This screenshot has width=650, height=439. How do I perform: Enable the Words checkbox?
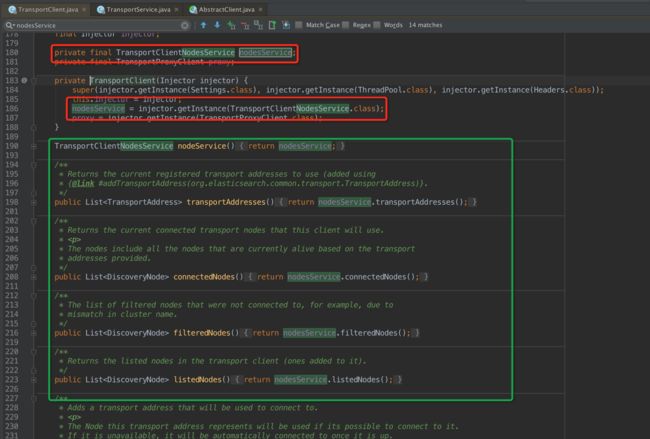(x=377, y=25)
